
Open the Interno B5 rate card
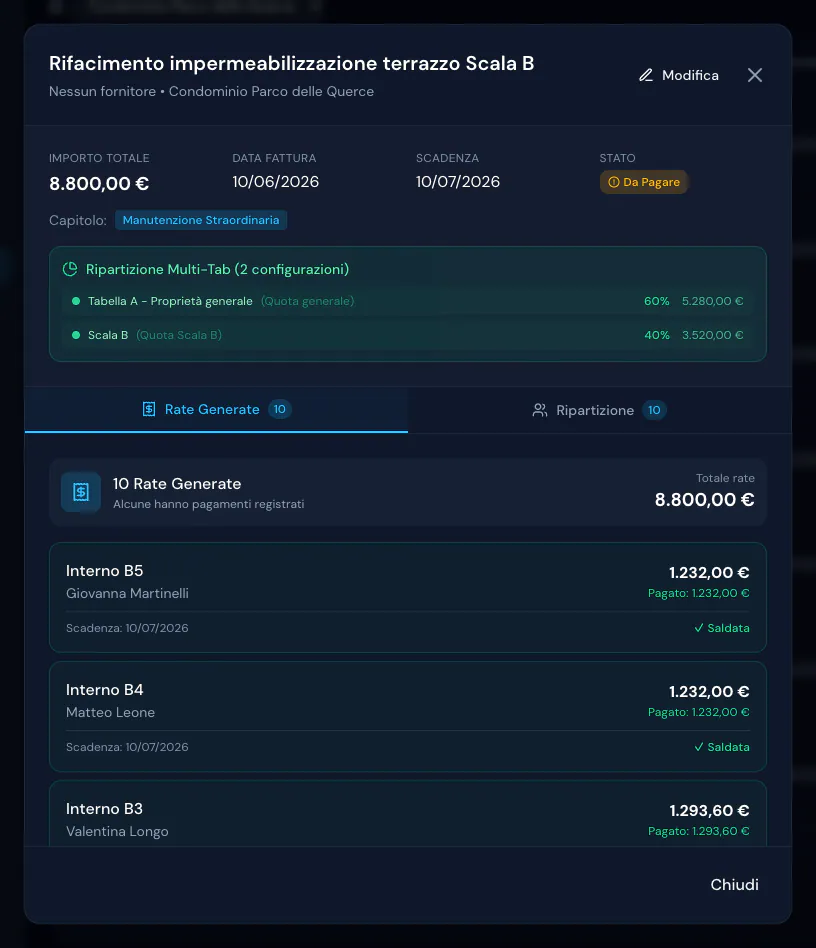click(x=408, y=597)
